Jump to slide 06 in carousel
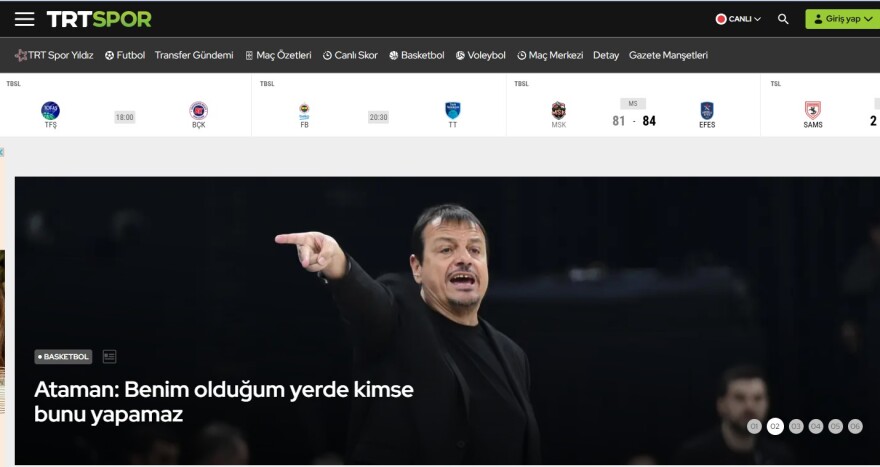 855,427
